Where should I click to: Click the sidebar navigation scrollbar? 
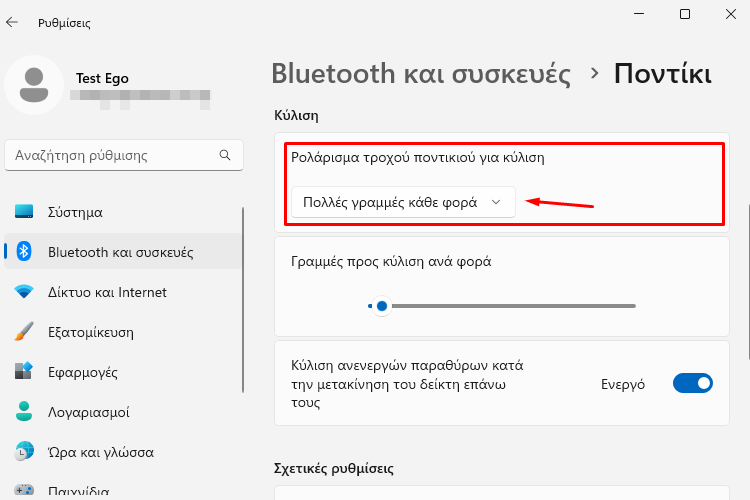click(x=243, y=300)
